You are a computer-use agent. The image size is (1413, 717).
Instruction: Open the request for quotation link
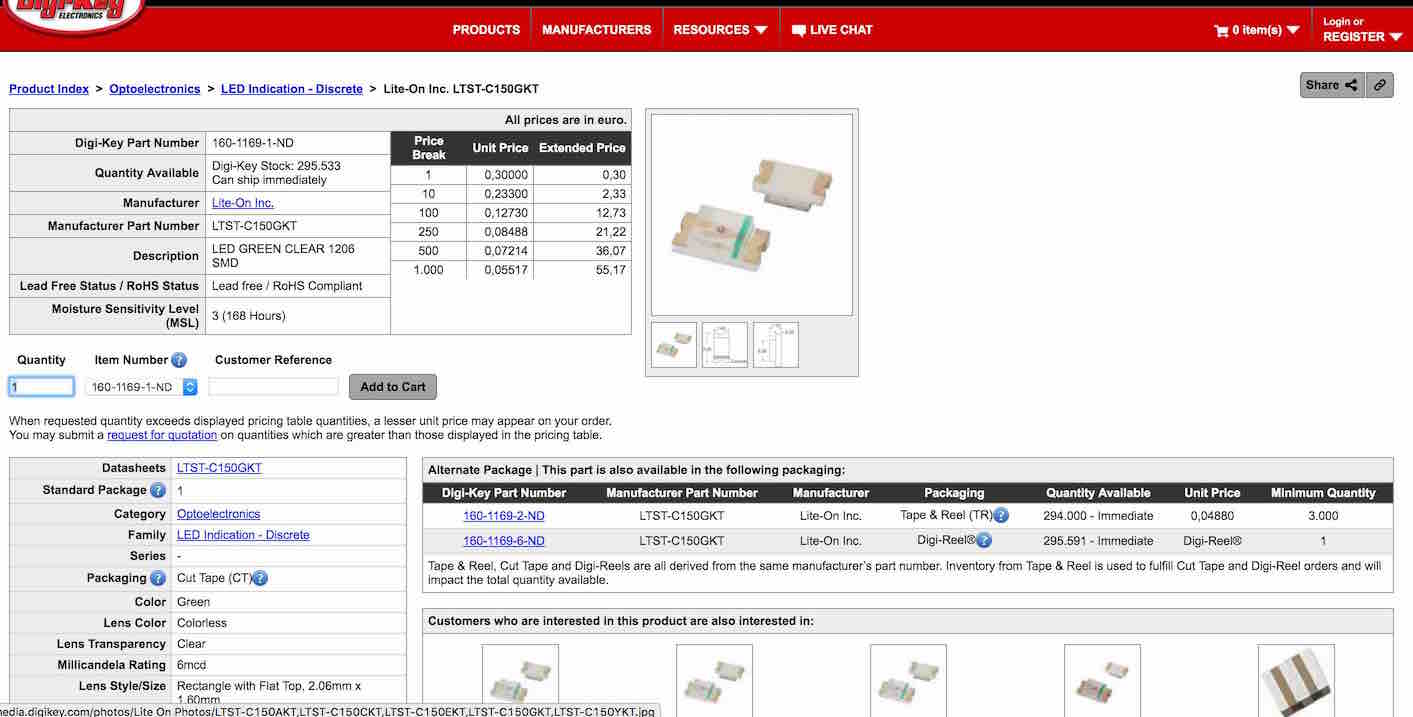[162, 435]
